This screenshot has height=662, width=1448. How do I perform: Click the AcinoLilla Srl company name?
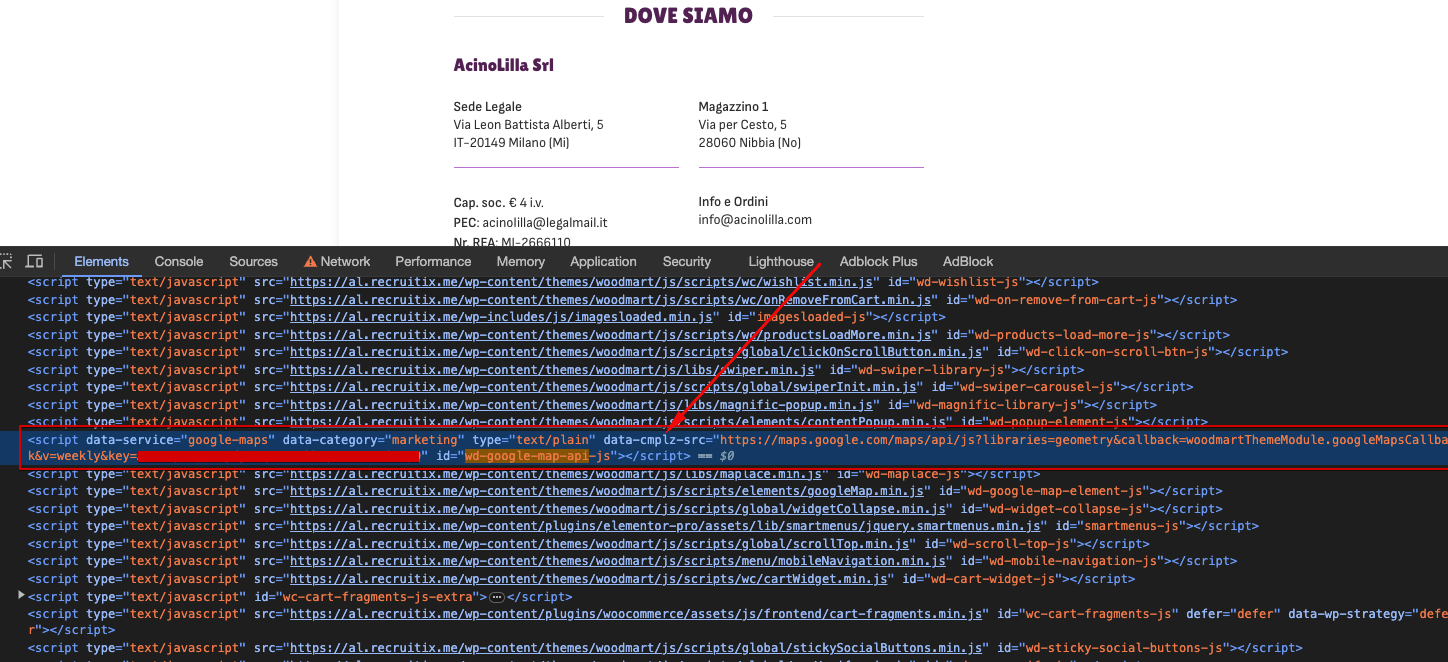click(504, 65)
